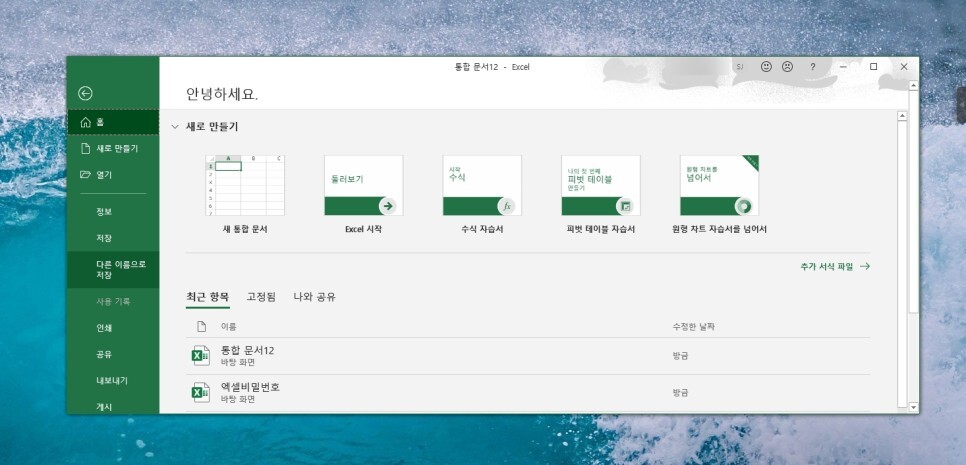The image size is (966, 465).
Task: Click the Excel icon beside 통합 문서12
Action: pyautogui.click(x=200, y=356)
